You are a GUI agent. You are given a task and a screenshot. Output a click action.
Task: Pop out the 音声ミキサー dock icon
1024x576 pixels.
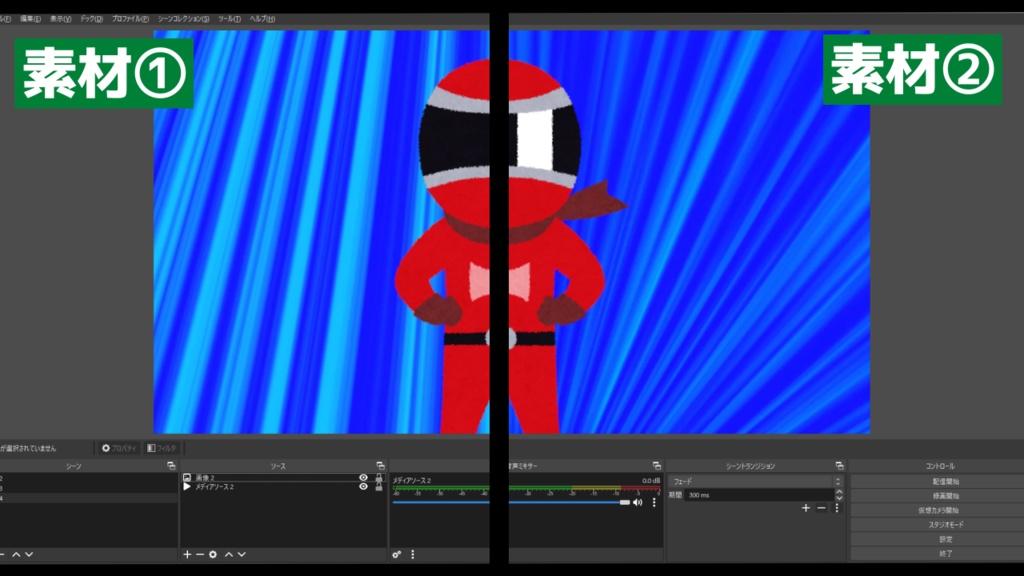coord(656,466)
